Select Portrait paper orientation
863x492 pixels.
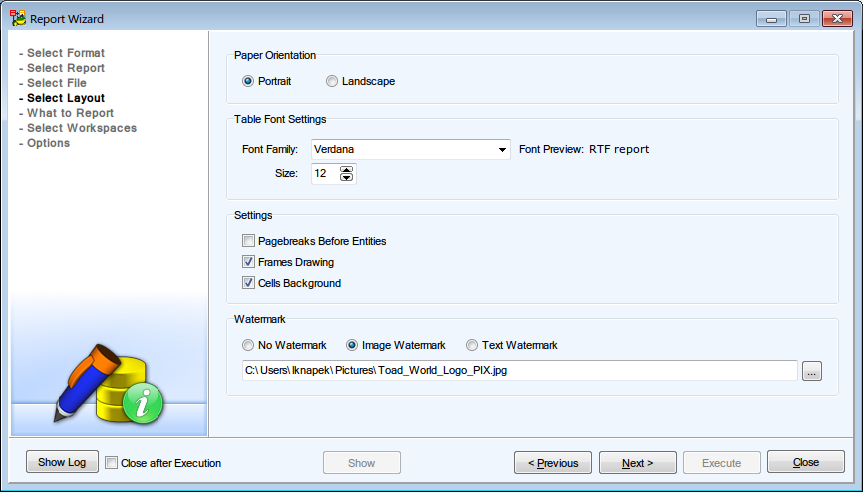[x=248, y=81]
